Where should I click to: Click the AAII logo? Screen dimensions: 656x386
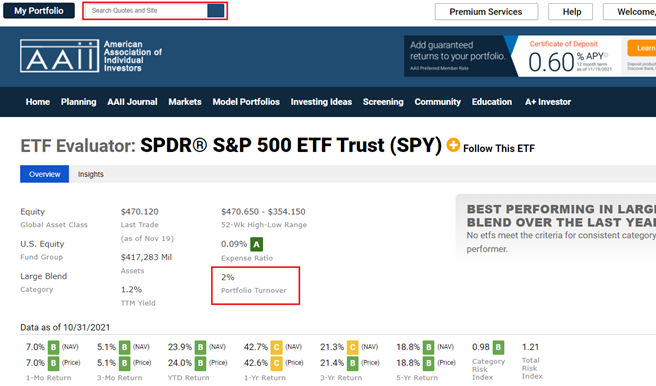tap(91, 56)
